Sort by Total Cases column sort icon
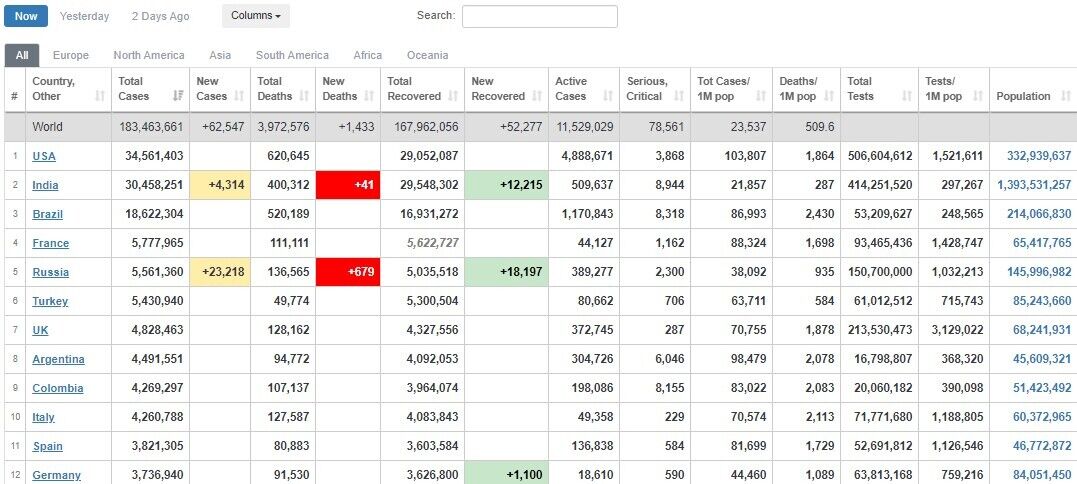 coord(178,96)
